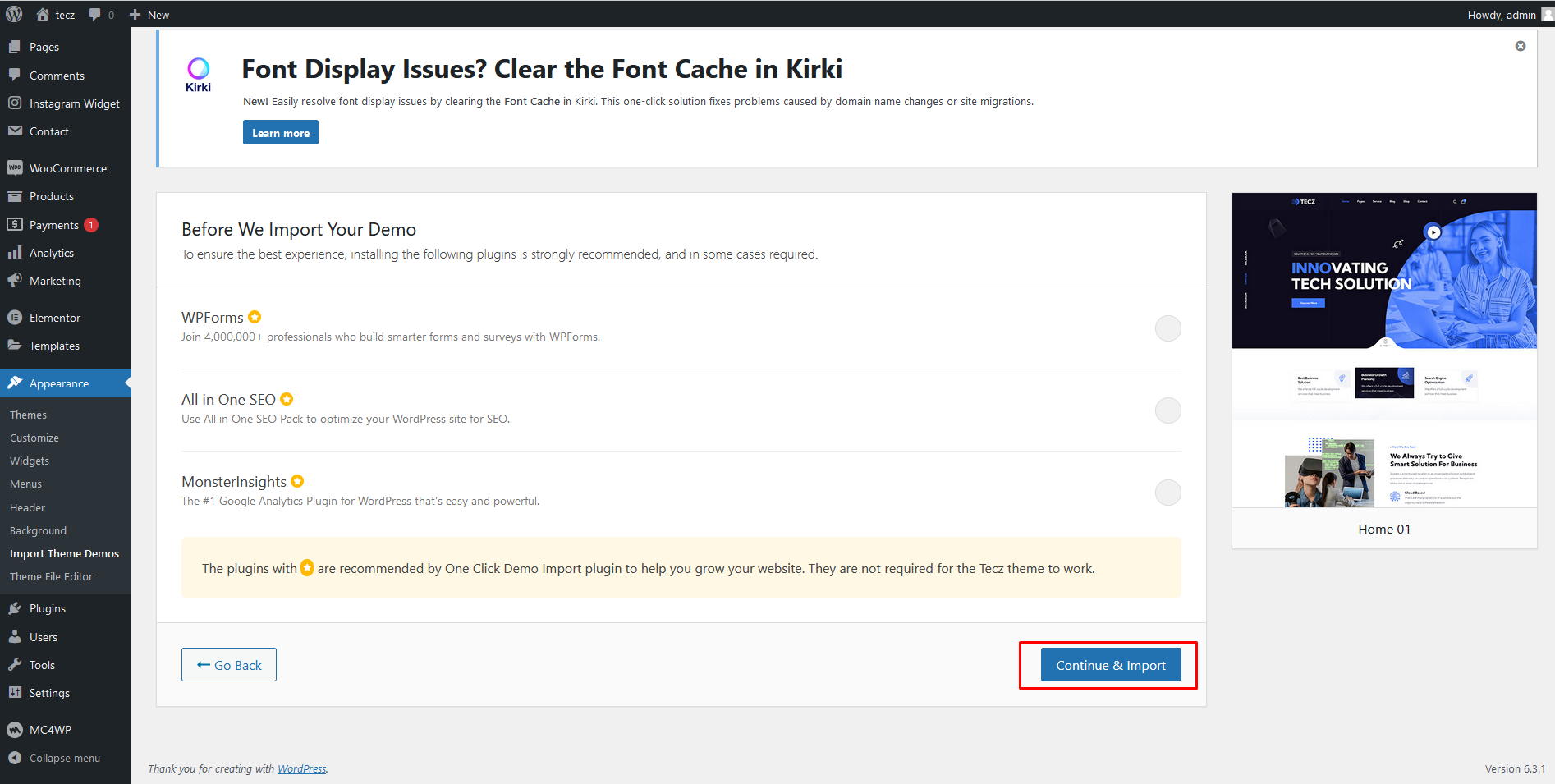Enable the WPForms plugin toggle

(x=1167, y=328)
